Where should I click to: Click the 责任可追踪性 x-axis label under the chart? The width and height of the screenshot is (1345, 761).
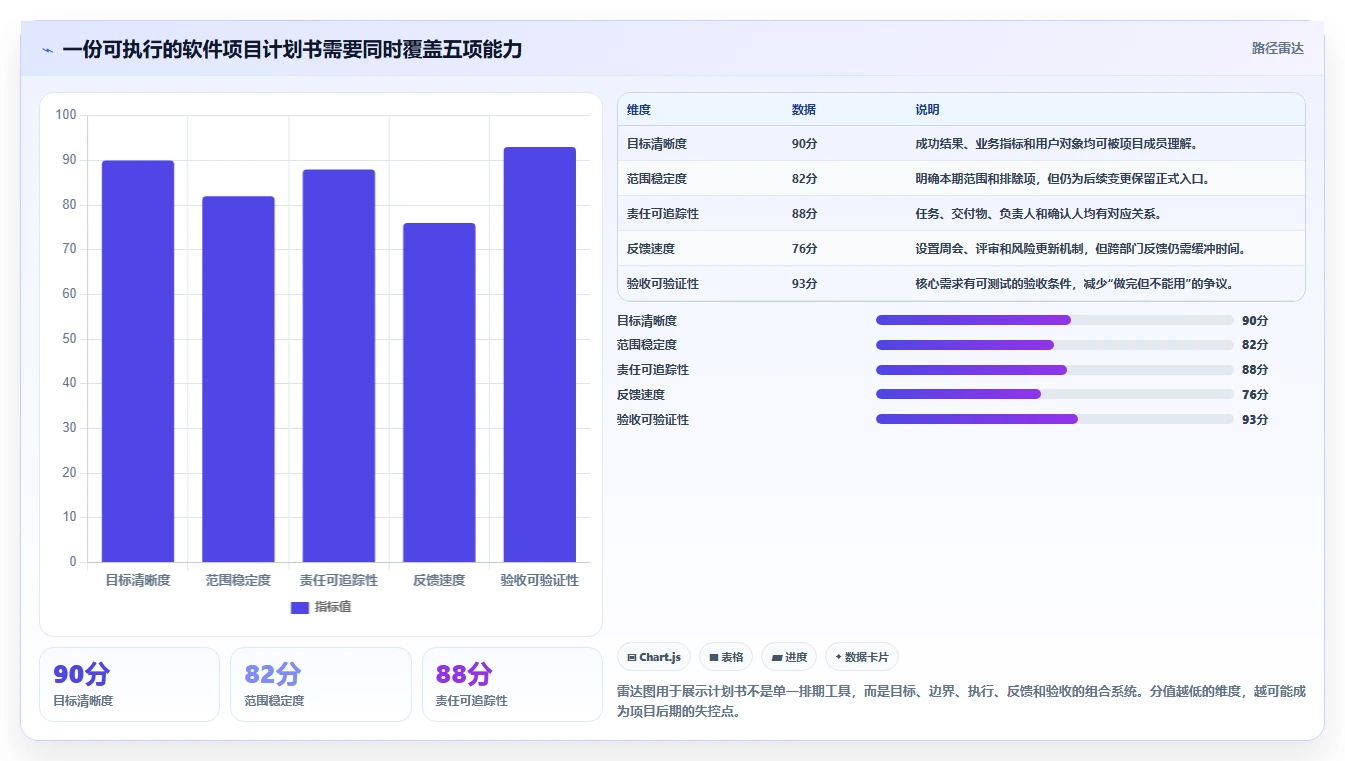pyautogui.click(x=339, y=580)
